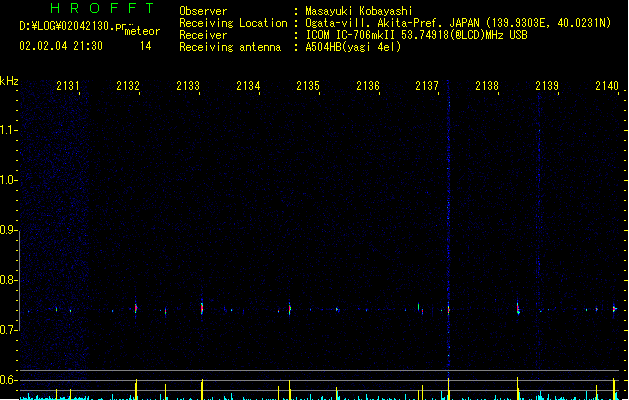
Task: Click the 2134 time marker
Action: tap(248, 85)
